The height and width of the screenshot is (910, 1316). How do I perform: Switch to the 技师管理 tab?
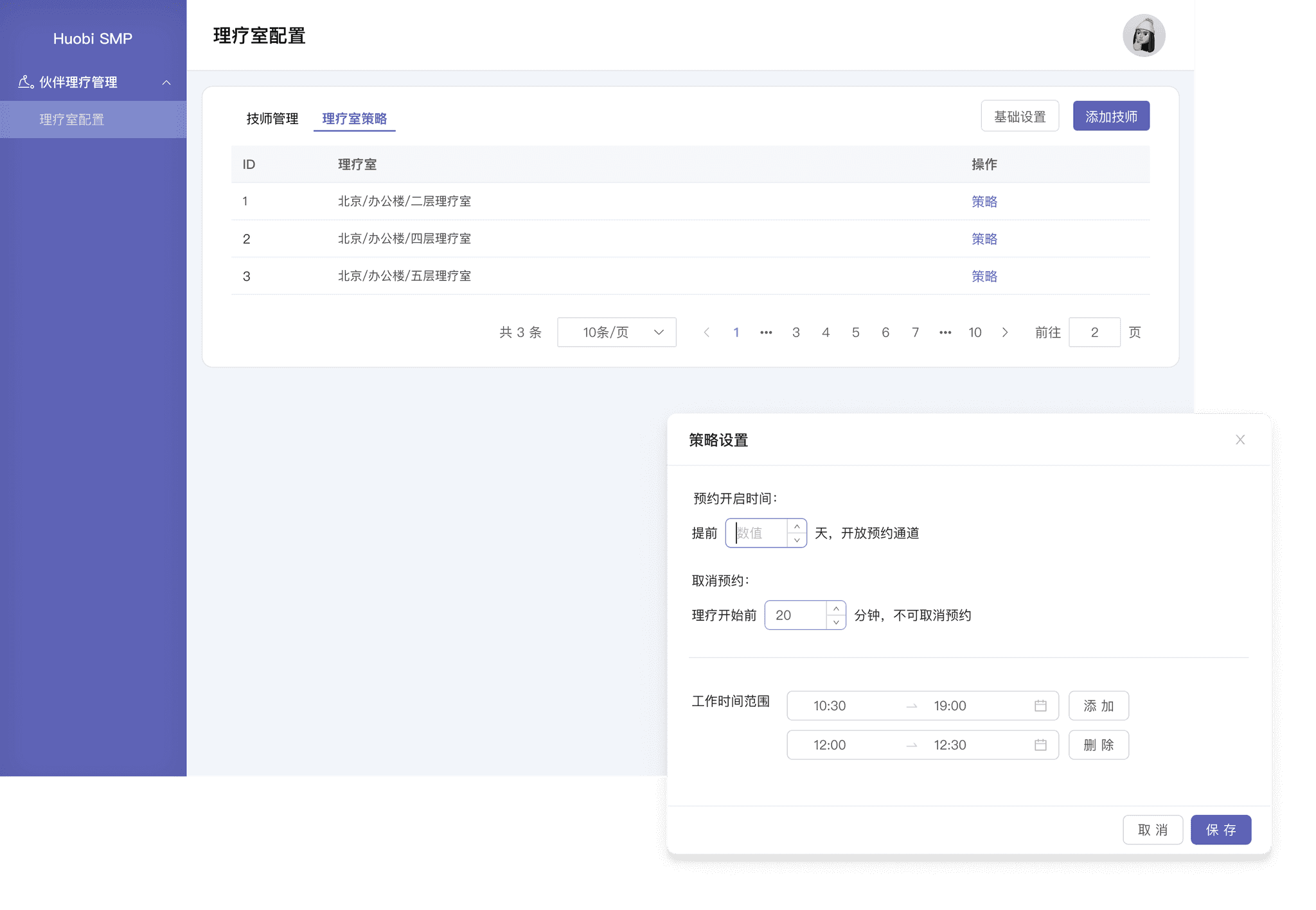[272, 118]
